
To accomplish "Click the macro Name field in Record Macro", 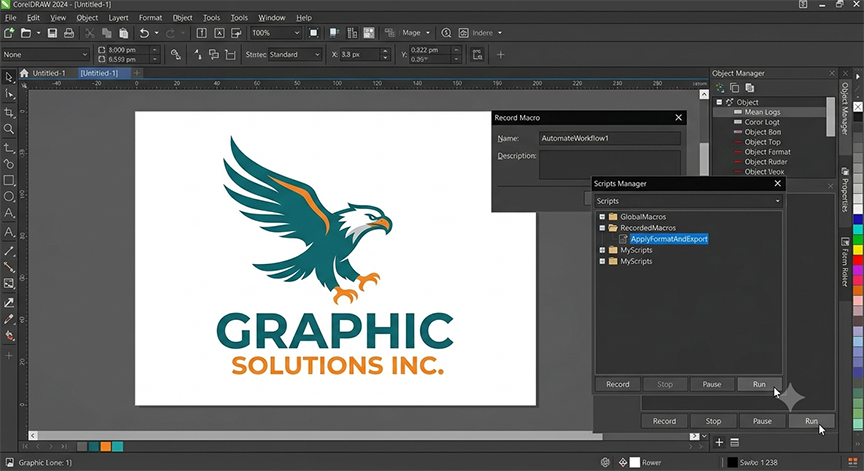I will click(609, 138).
